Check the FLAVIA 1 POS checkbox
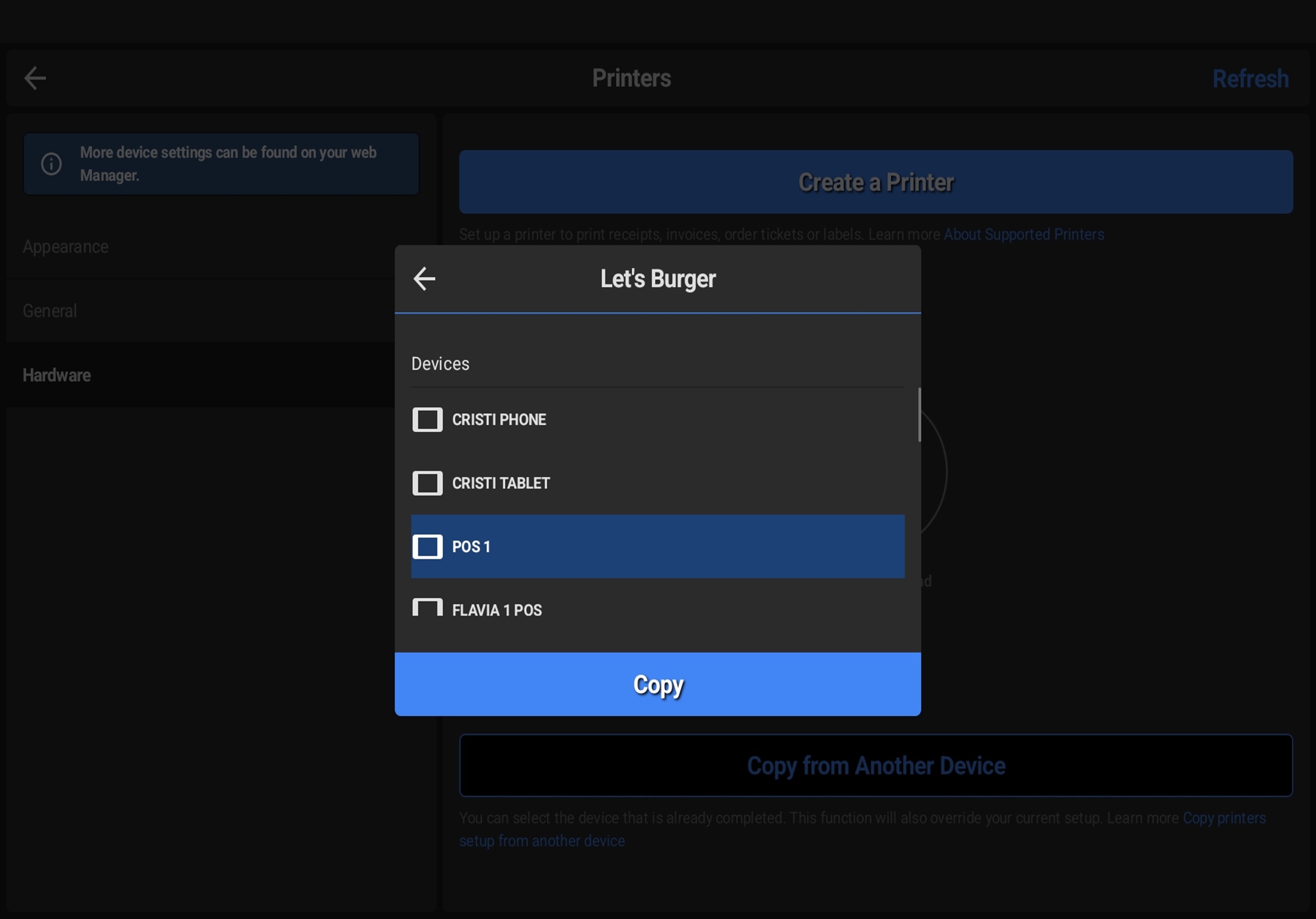This screenshot has height=919, width=1316. pos(427,607)
